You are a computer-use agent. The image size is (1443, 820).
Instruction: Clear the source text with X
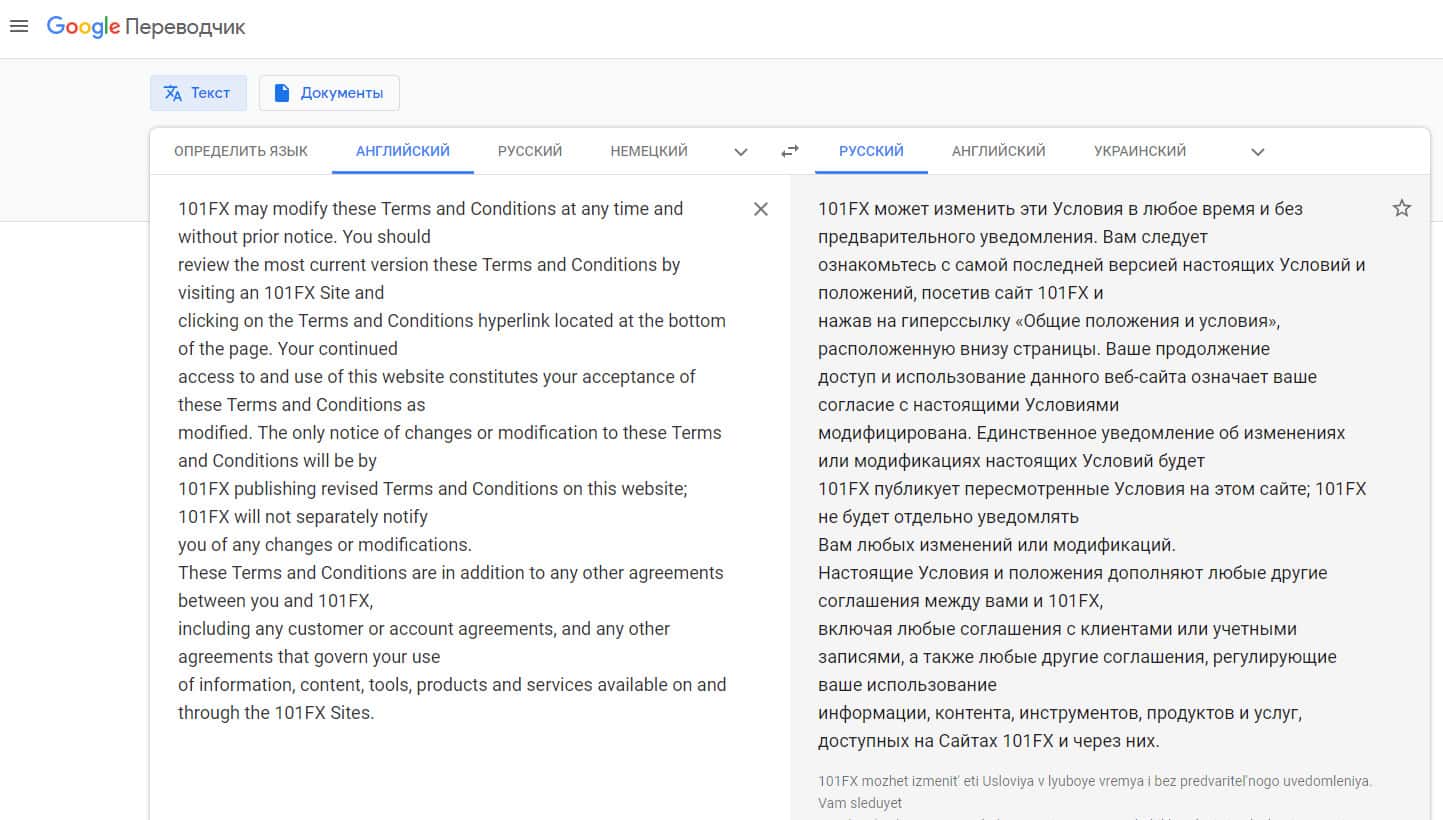761,209
